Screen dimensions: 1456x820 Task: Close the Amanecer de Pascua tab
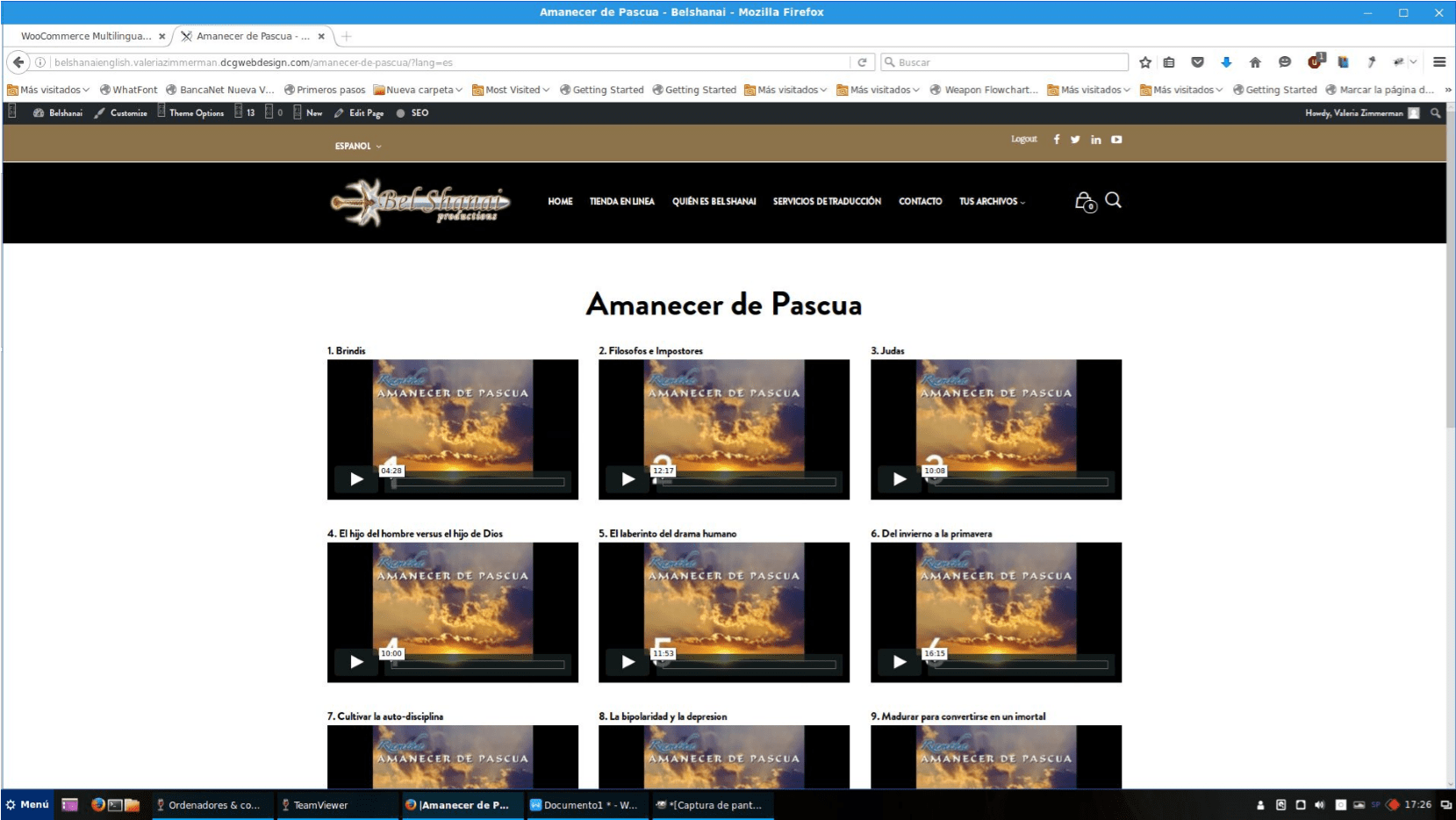(321, 36)
